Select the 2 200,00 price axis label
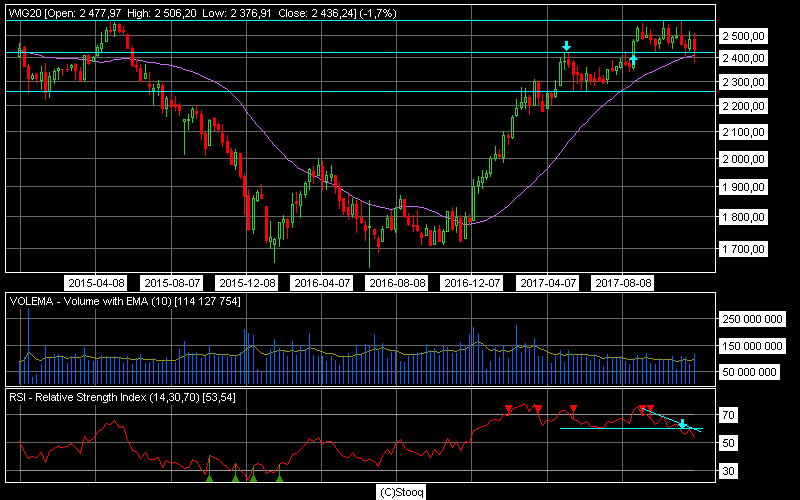 tap(743, 106)
